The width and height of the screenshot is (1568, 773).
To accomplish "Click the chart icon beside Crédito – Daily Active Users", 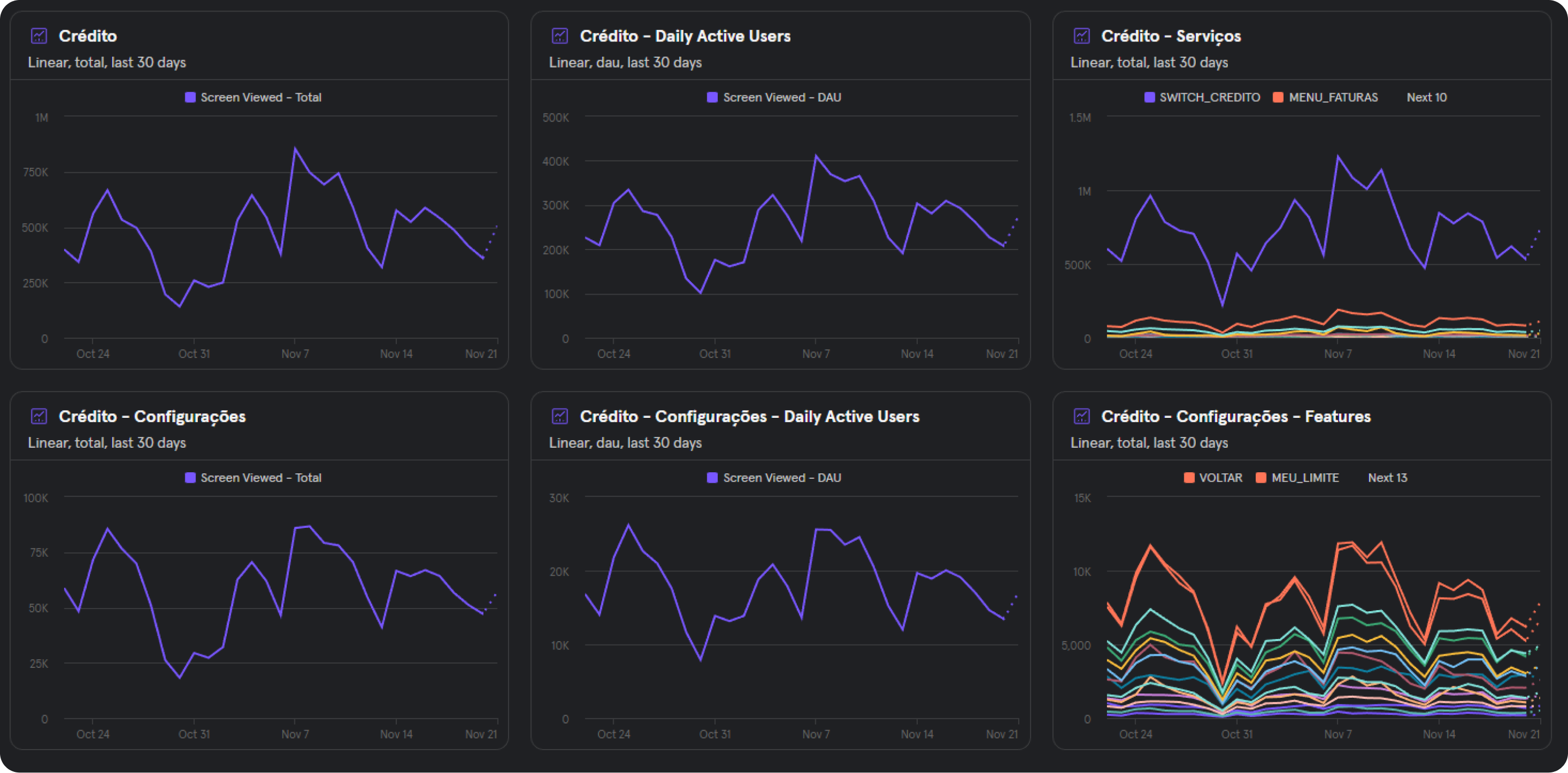I will (560, 36).
